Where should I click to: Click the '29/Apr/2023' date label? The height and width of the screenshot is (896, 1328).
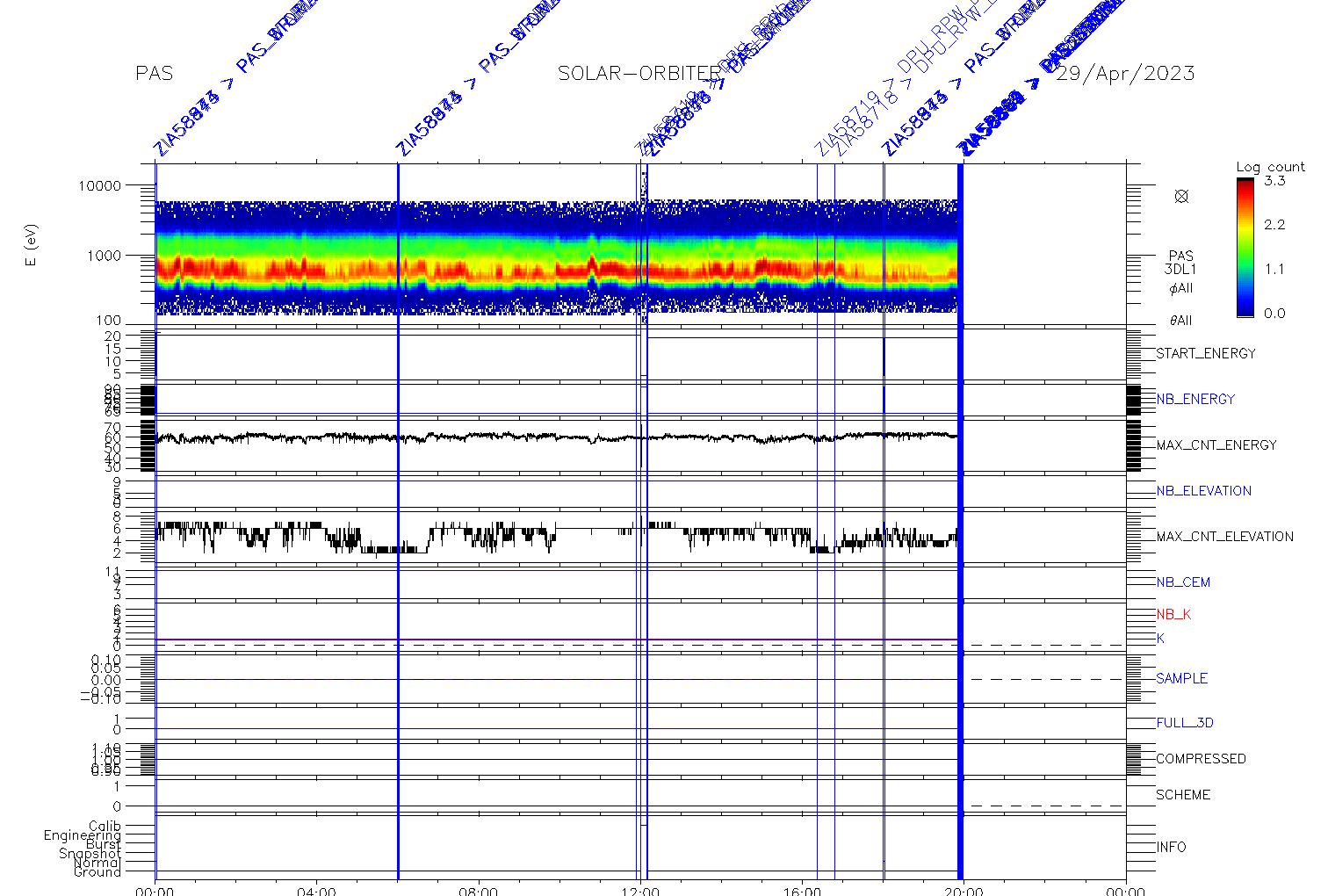(1125, 74)
